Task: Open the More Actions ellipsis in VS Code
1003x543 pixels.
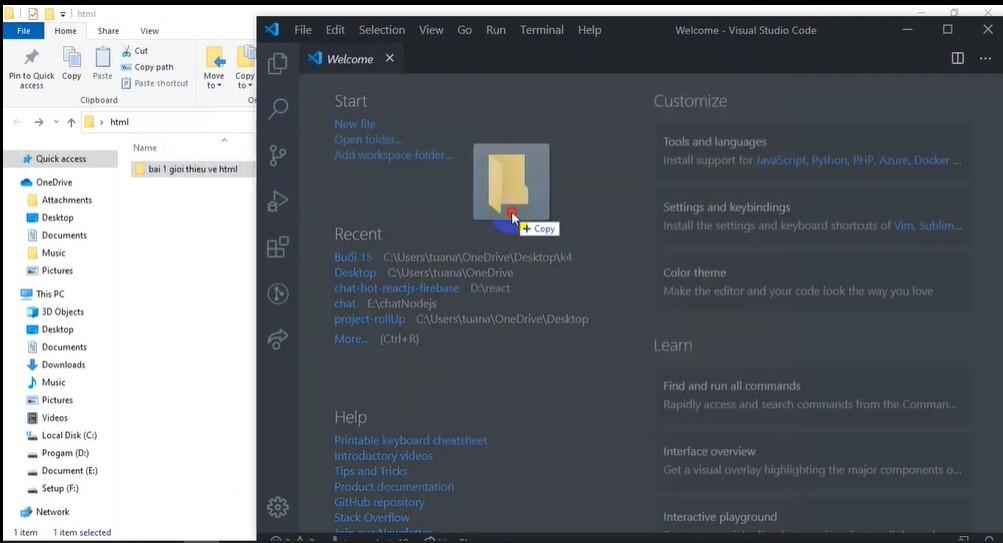Action: tap(985, 58)
